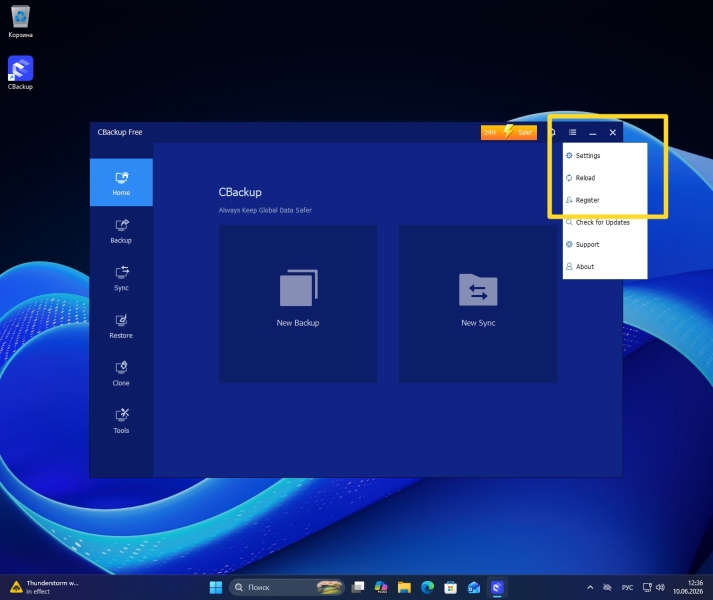The height and width of the screenshot is (600, 713).
Task: Open the Restore sidebar section
Action: click(x=121, y=326)
